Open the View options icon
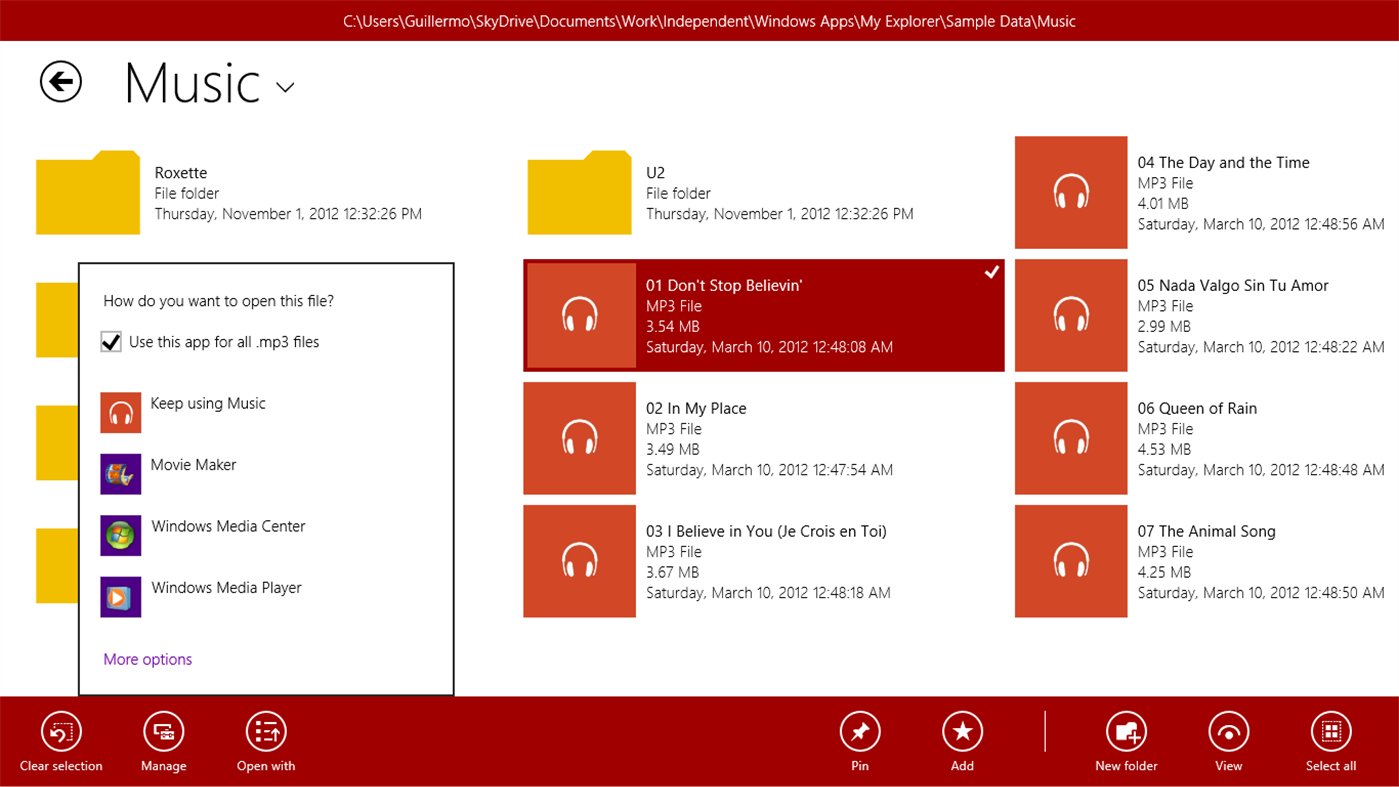Viewport: 1399px width, 787px height. 1228,731
